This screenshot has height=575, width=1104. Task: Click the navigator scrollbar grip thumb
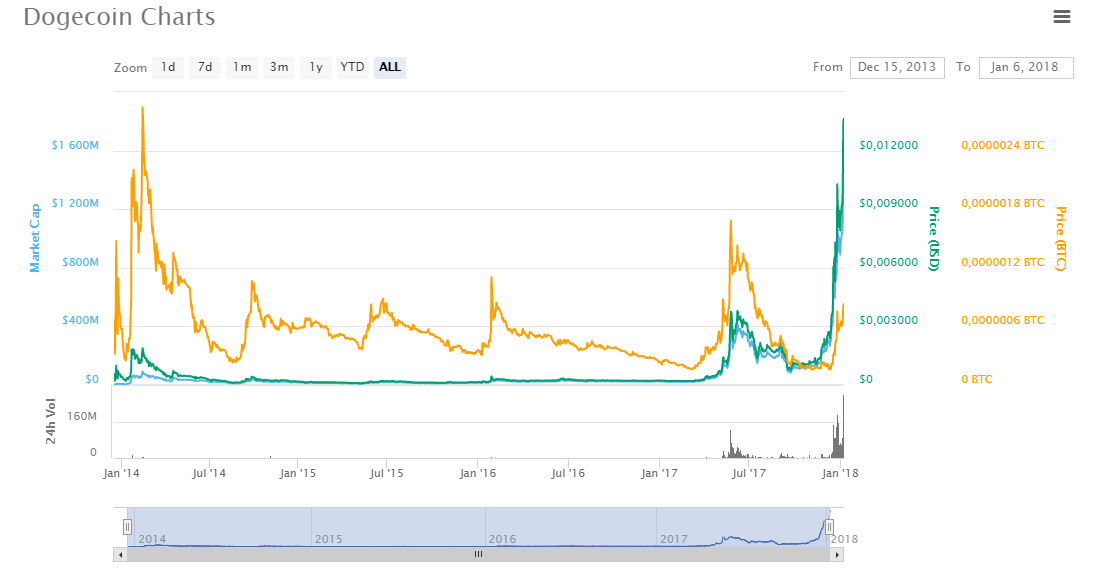pos(479,555)
